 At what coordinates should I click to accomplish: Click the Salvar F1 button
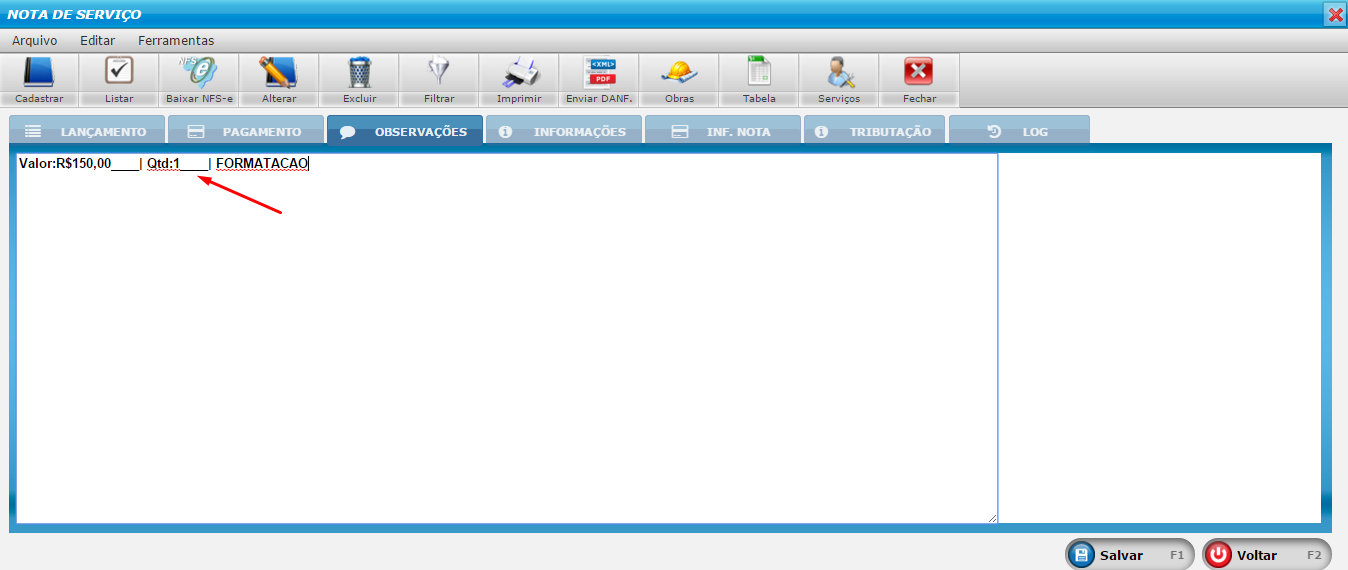tap(1130, 554)
